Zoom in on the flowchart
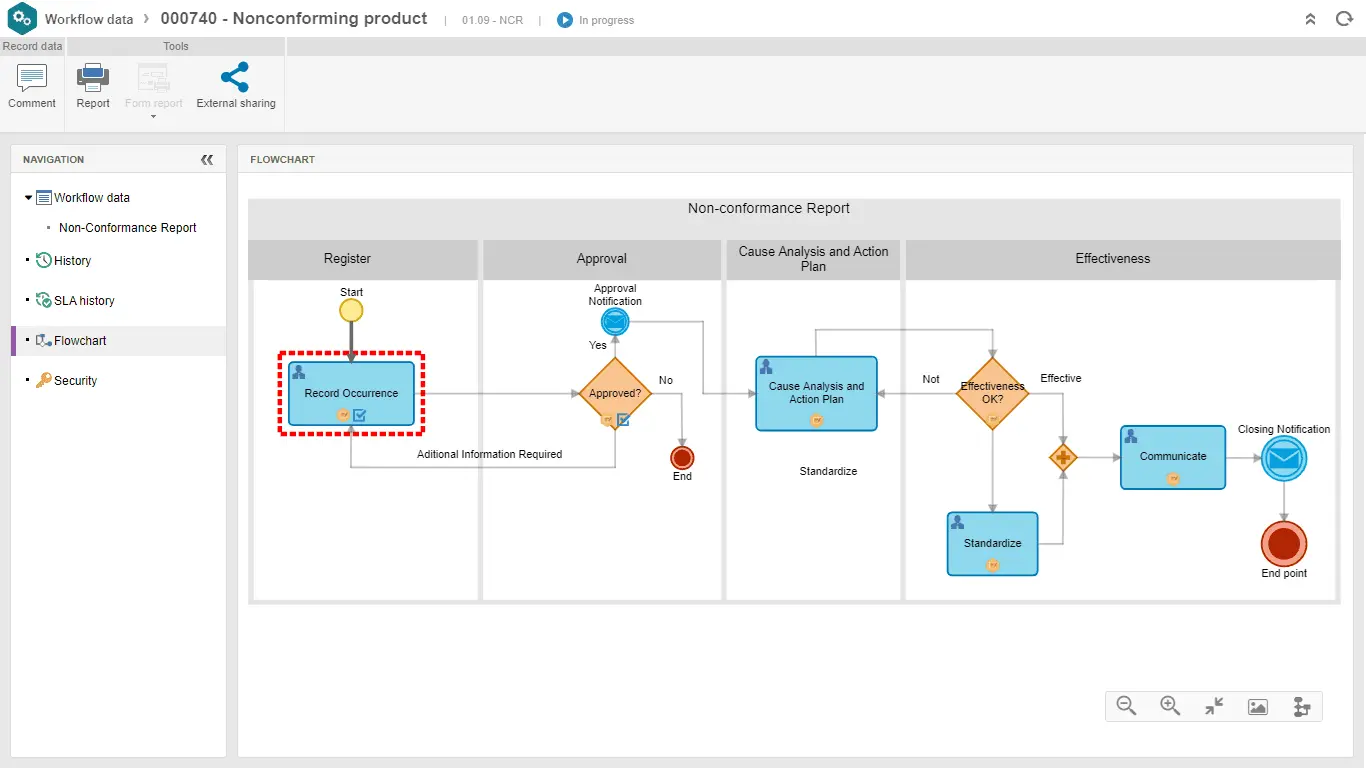The width and height of the screenshot is (1366, 768). click(1169, 706)
